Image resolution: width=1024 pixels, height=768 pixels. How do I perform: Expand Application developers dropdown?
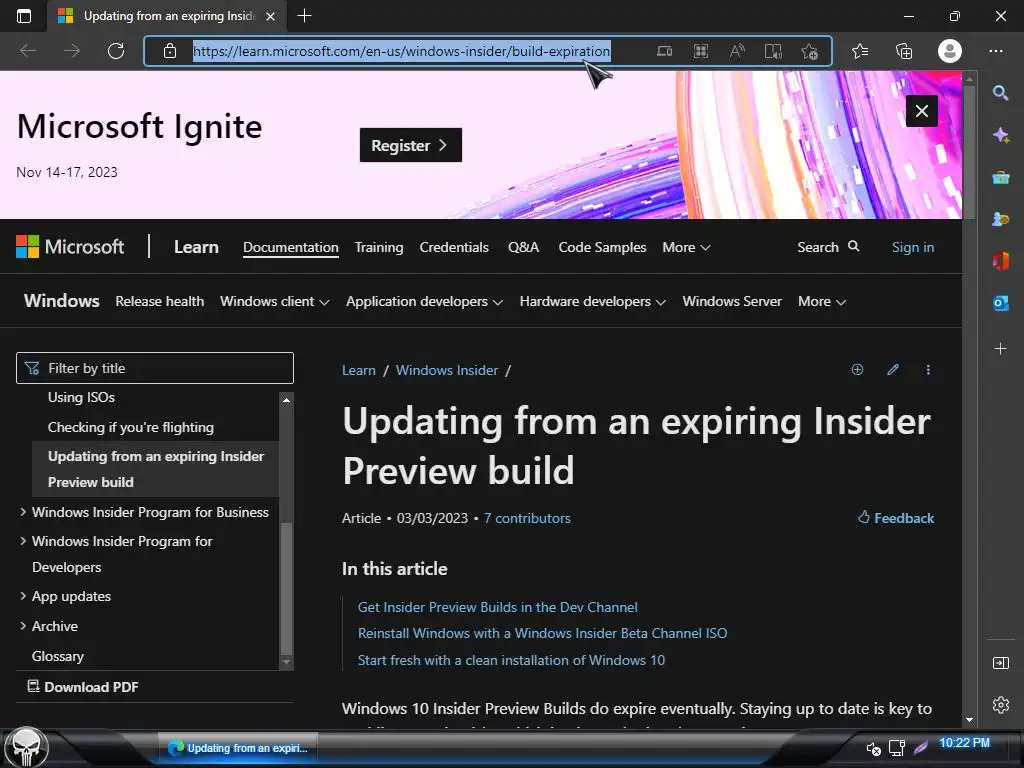pyautogui.click(x=424, y=301)
